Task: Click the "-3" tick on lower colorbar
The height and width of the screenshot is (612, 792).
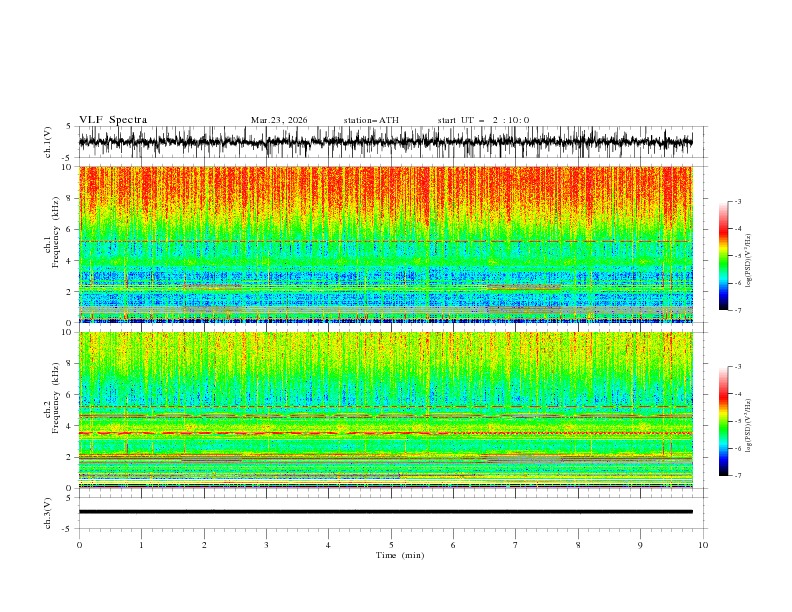Action: 738,367
